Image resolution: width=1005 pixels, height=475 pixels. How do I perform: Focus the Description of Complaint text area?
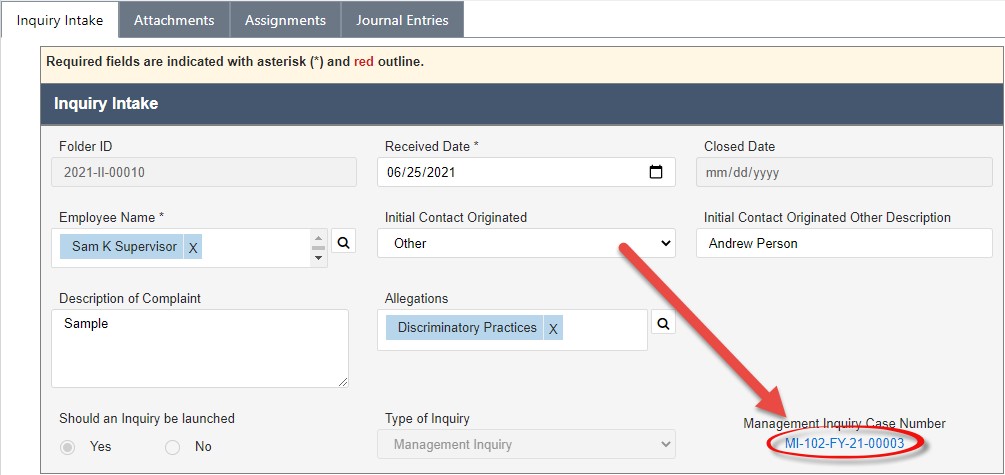(200, 349)
